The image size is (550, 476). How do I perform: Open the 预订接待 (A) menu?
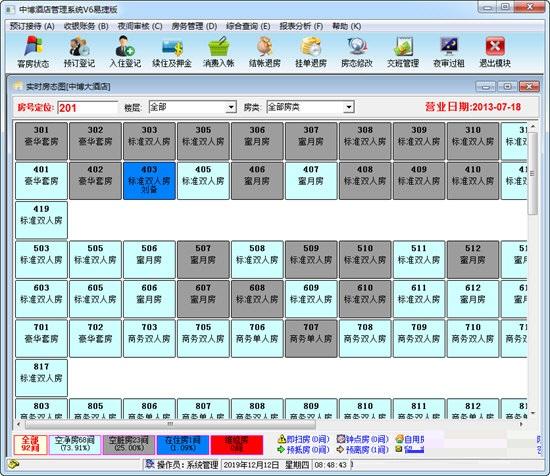pyautogui.click(x=32, y=26)
